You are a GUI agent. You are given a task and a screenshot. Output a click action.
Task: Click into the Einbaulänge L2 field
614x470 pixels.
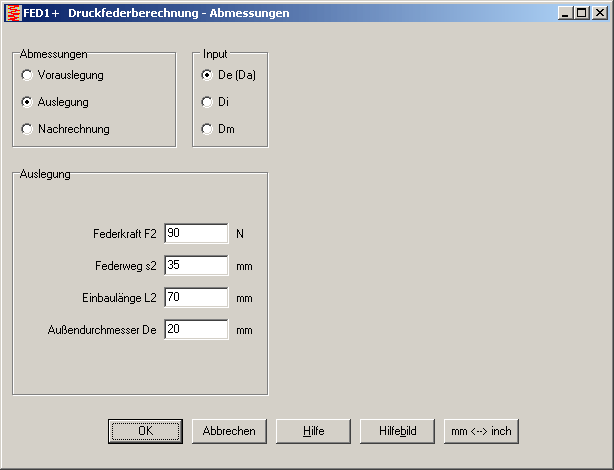coord(196,298)
